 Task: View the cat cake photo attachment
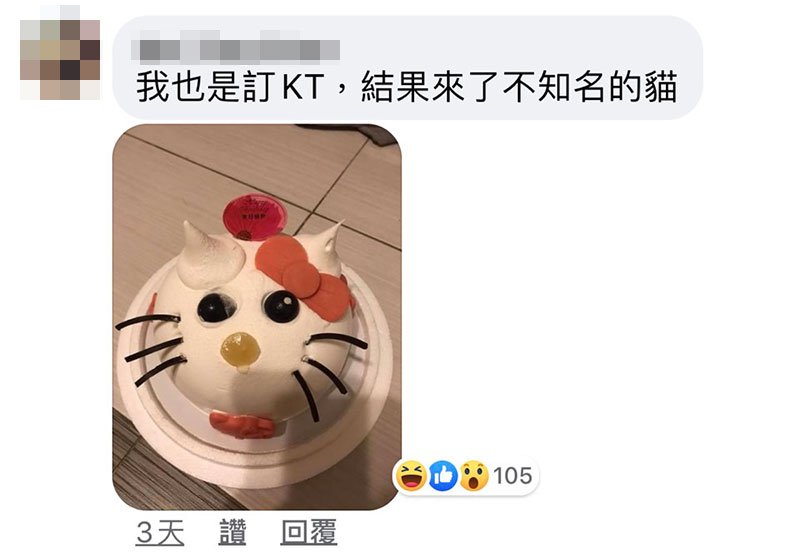[x=257, y=317]
